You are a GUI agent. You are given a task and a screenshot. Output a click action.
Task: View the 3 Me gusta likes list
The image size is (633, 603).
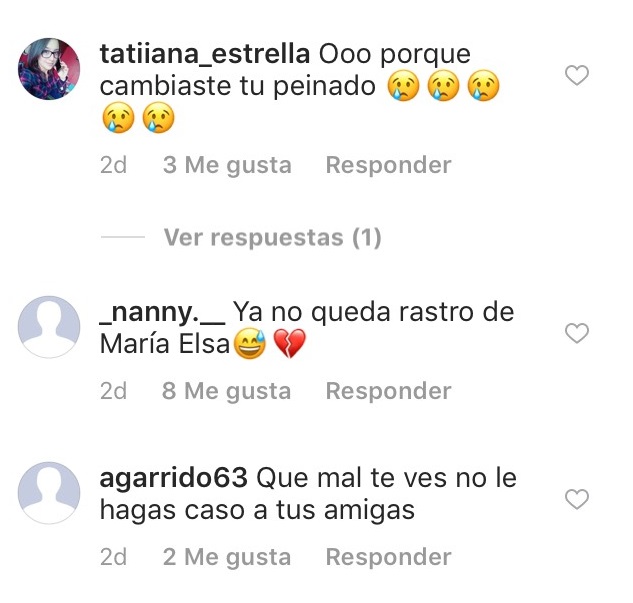point(227,165)
